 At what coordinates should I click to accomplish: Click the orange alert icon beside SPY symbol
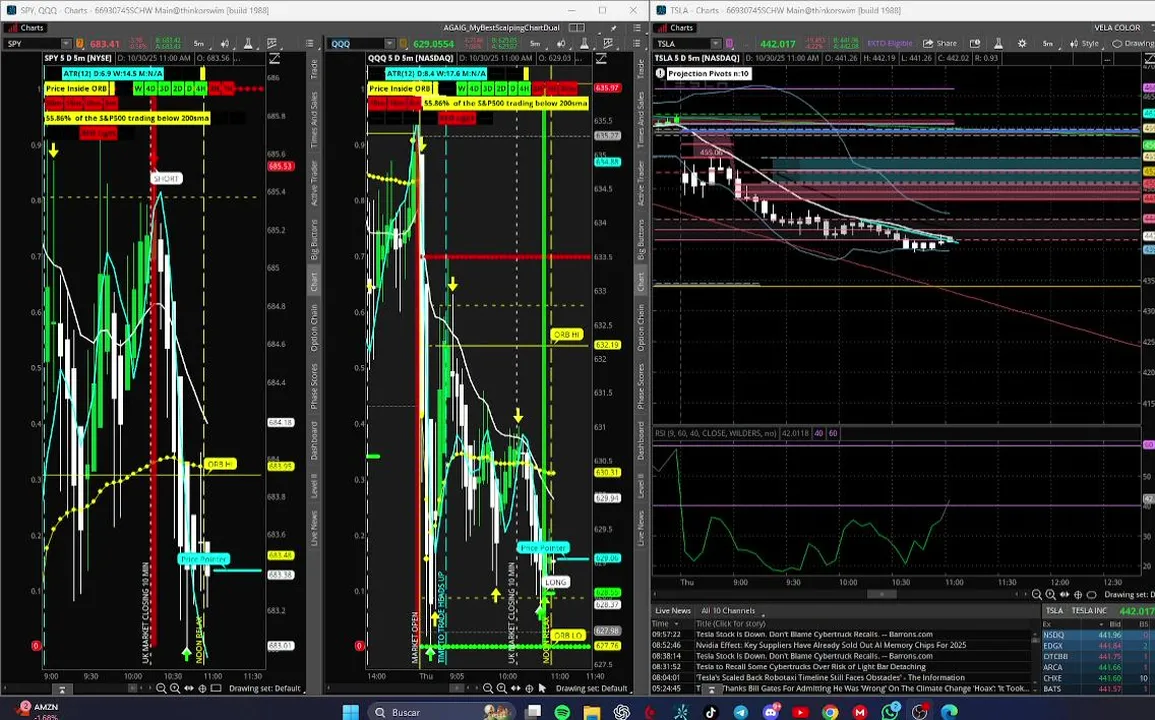point(80,43)
